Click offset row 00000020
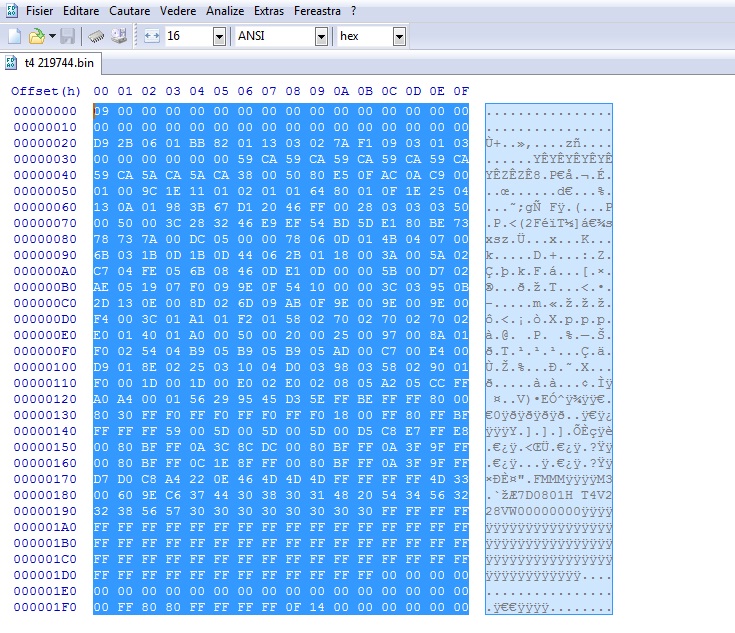This screenshot has width=735, height=633. 45,143
